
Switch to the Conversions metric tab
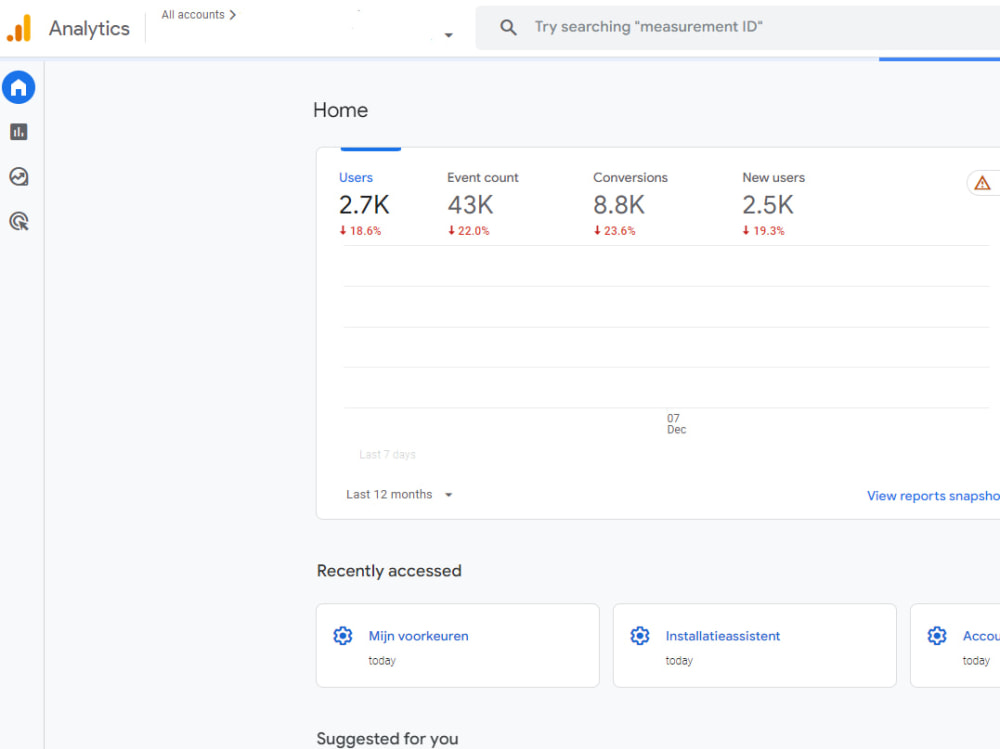tap(630, 177)
